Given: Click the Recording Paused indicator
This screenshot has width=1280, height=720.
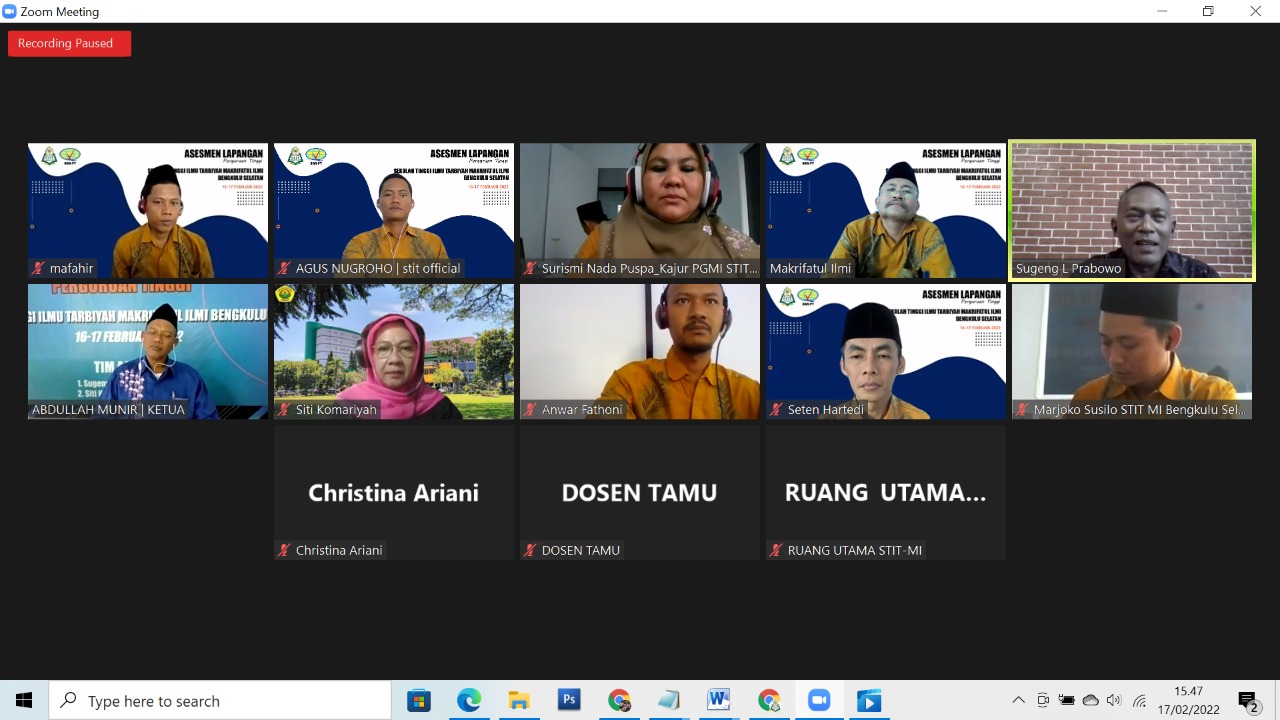Looking at the screenshot, I should [x=69, y=43].
